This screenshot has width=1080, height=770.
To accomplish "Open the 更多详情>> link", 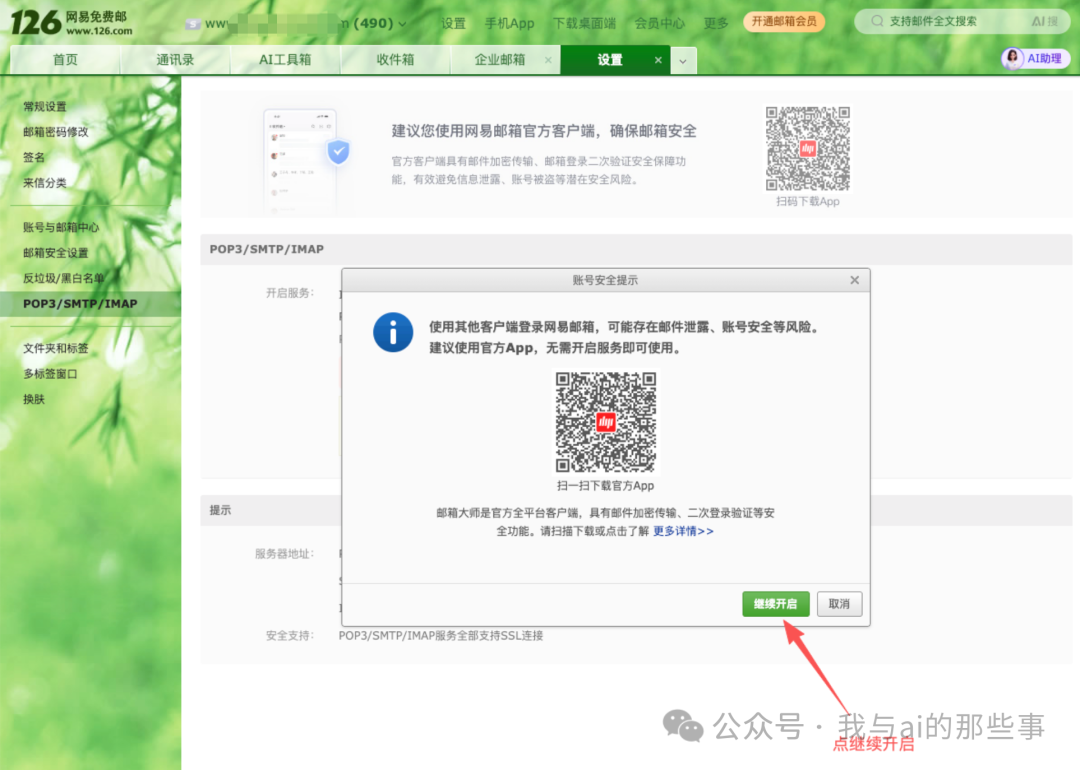I will 683,531.
